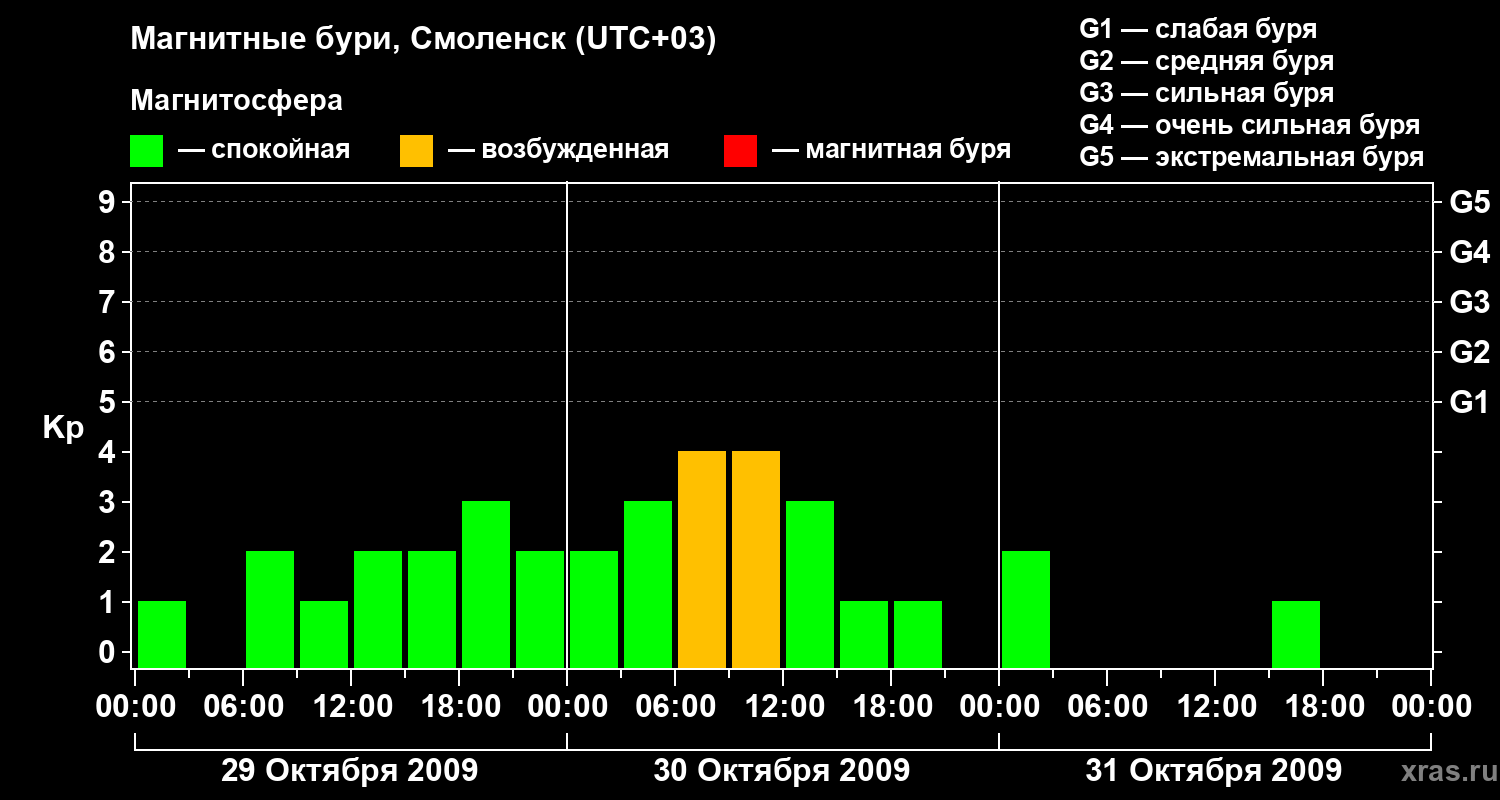Click the Kp 3 bar at 12:00 on 30 October
This screenshot has width=1500, height=800.
point(810,584)
